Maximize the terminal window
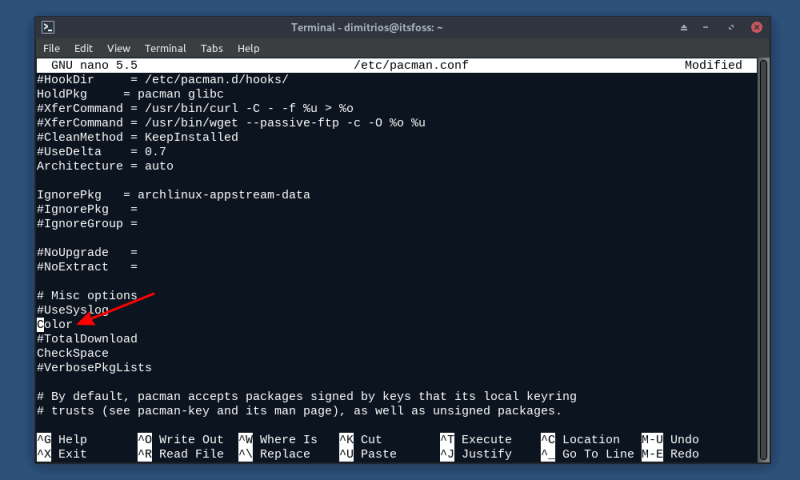 [732, 27]
